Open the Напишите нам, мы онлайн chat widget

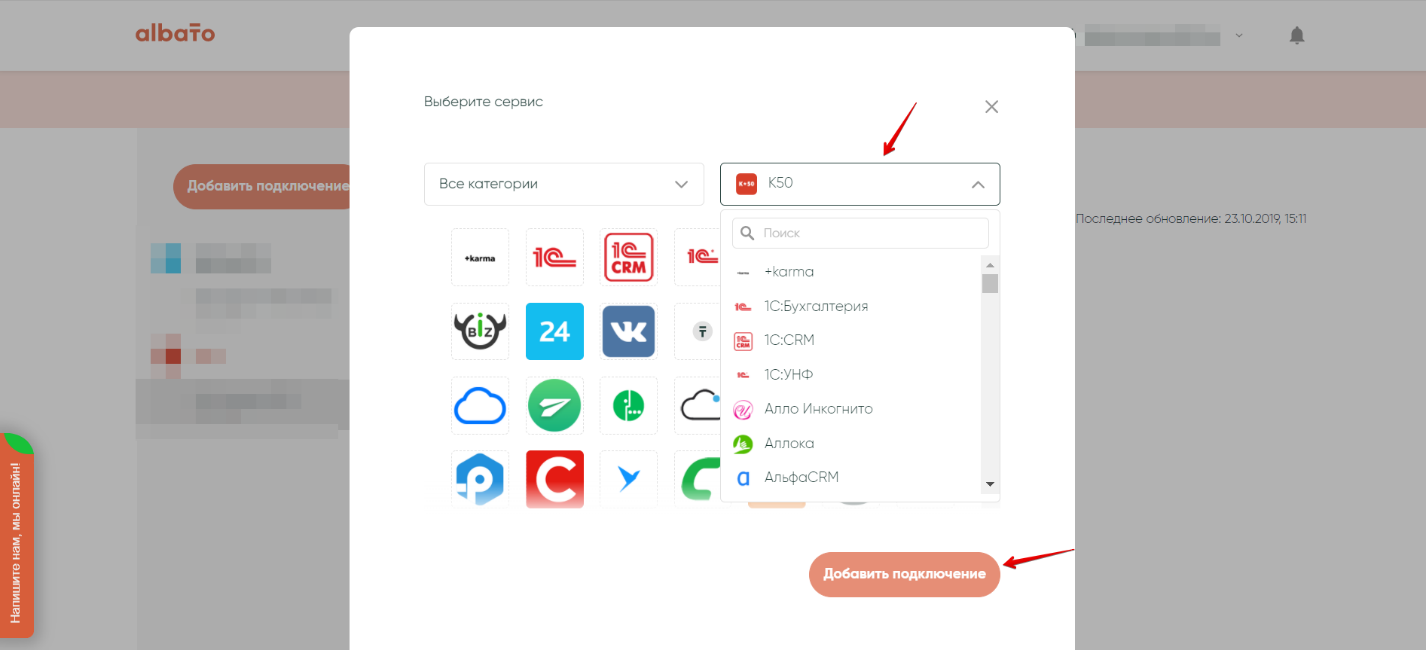[x=17, y=535]
